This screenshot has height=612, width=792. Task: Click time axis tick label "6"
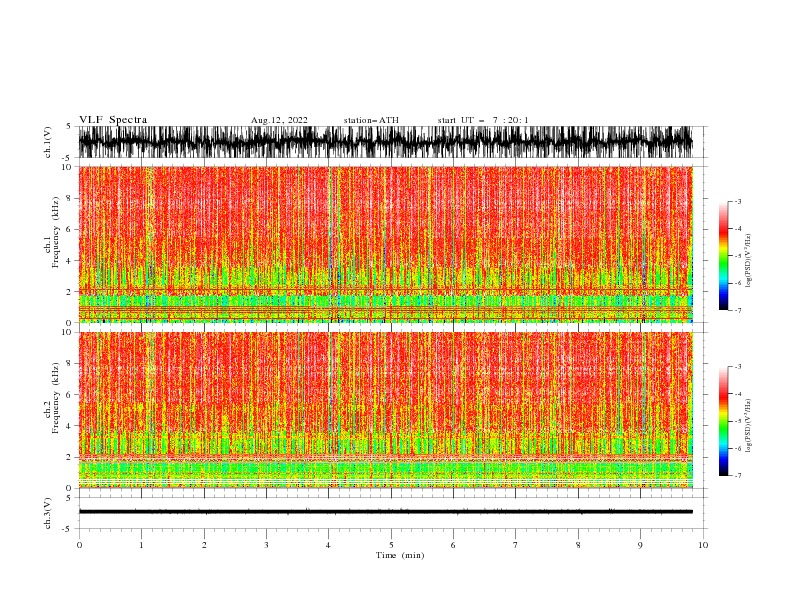click(453, 545)
